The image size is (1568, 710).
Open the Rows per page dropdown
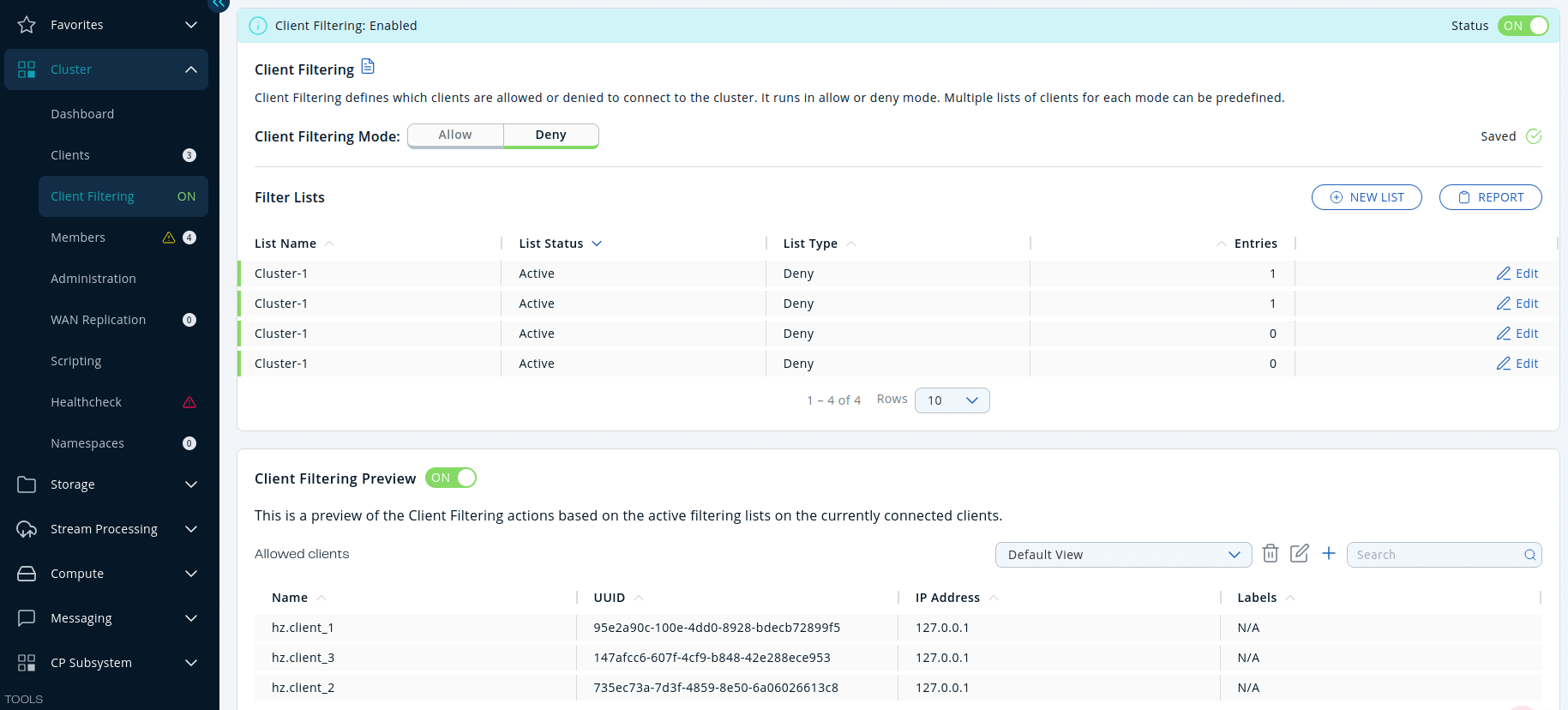[x=952, y=400]
